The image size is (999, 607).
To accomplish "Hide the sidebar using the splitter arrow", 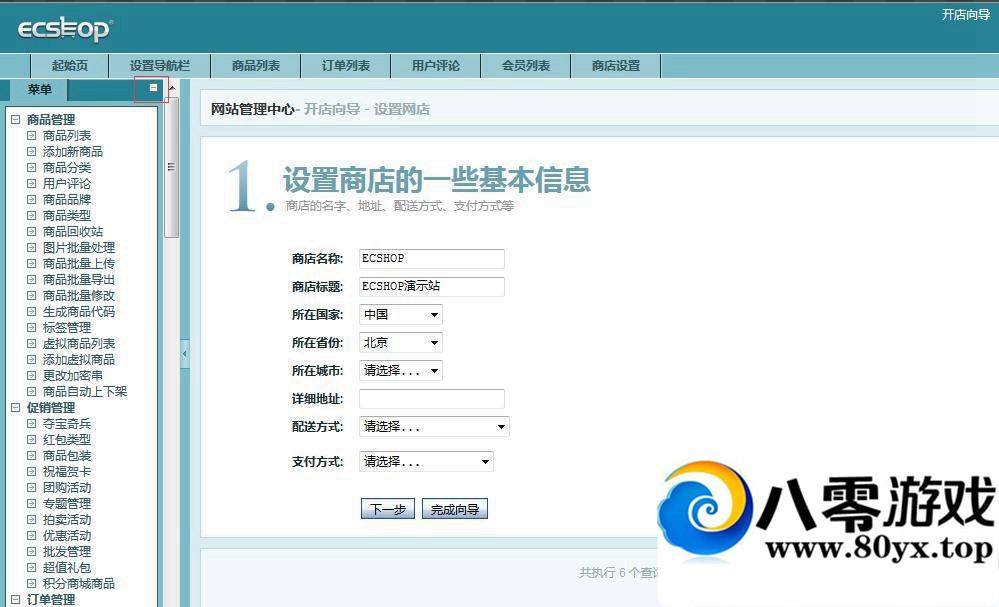I will (184, 353).
